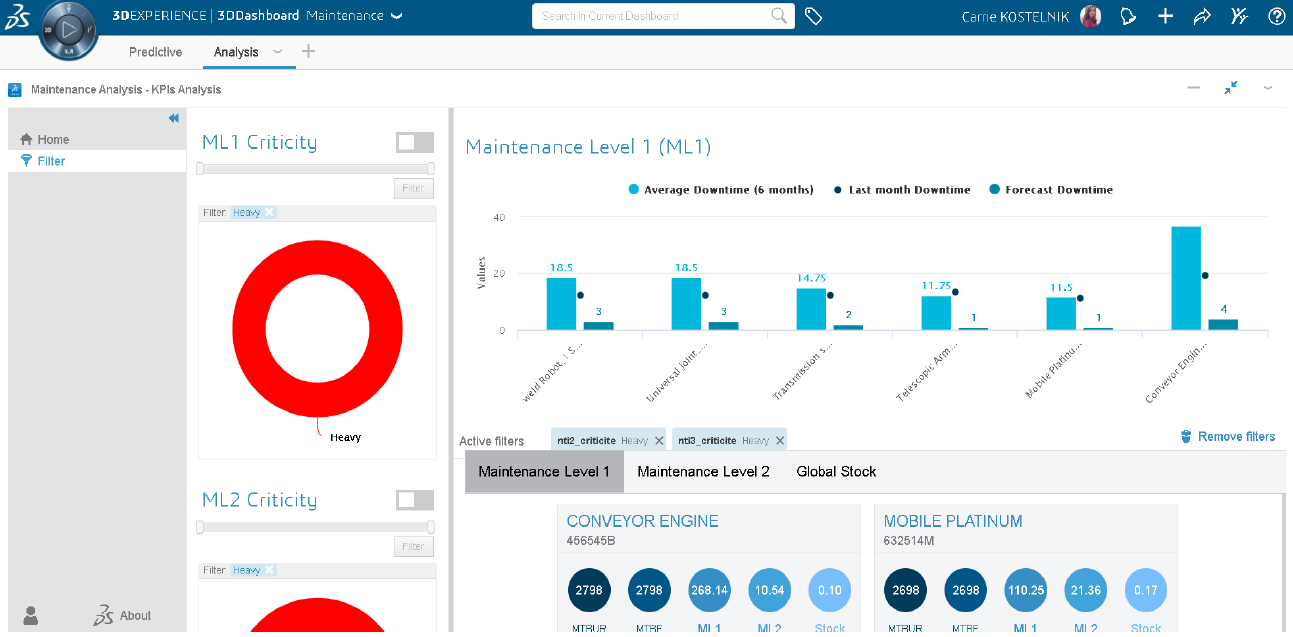Toggle the ML2 Criticity switch
The width and height of the screenshot is (1293, 637).
[x=415, y=500]
